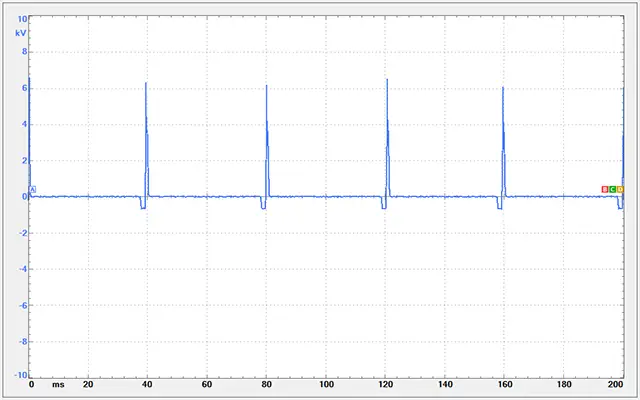Click the ignition spike peak near 160 ms
This screenshot has width=640, height=400.
tap(503, 88)
